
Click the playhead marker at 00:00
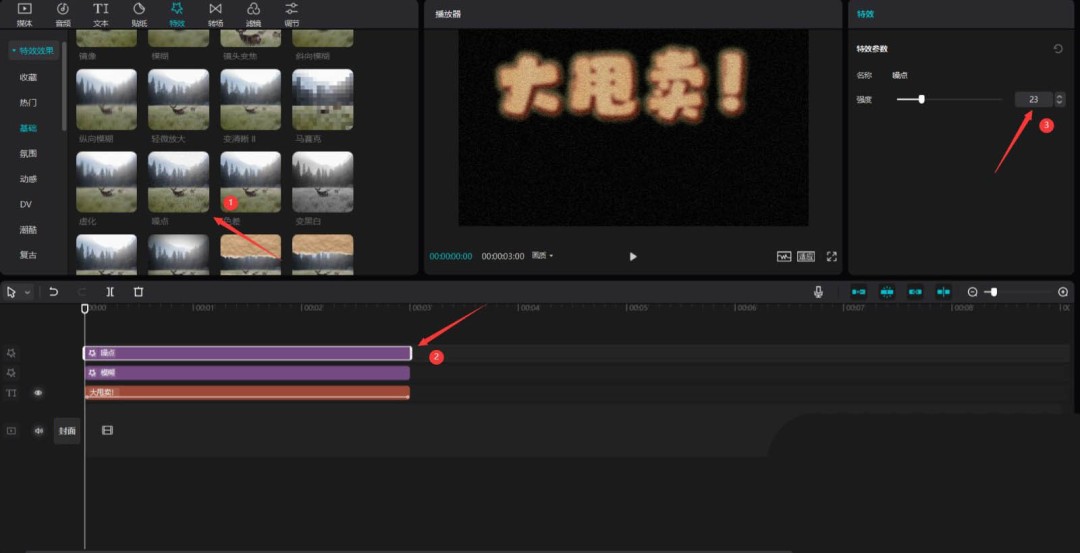click(x=85, y=309)
